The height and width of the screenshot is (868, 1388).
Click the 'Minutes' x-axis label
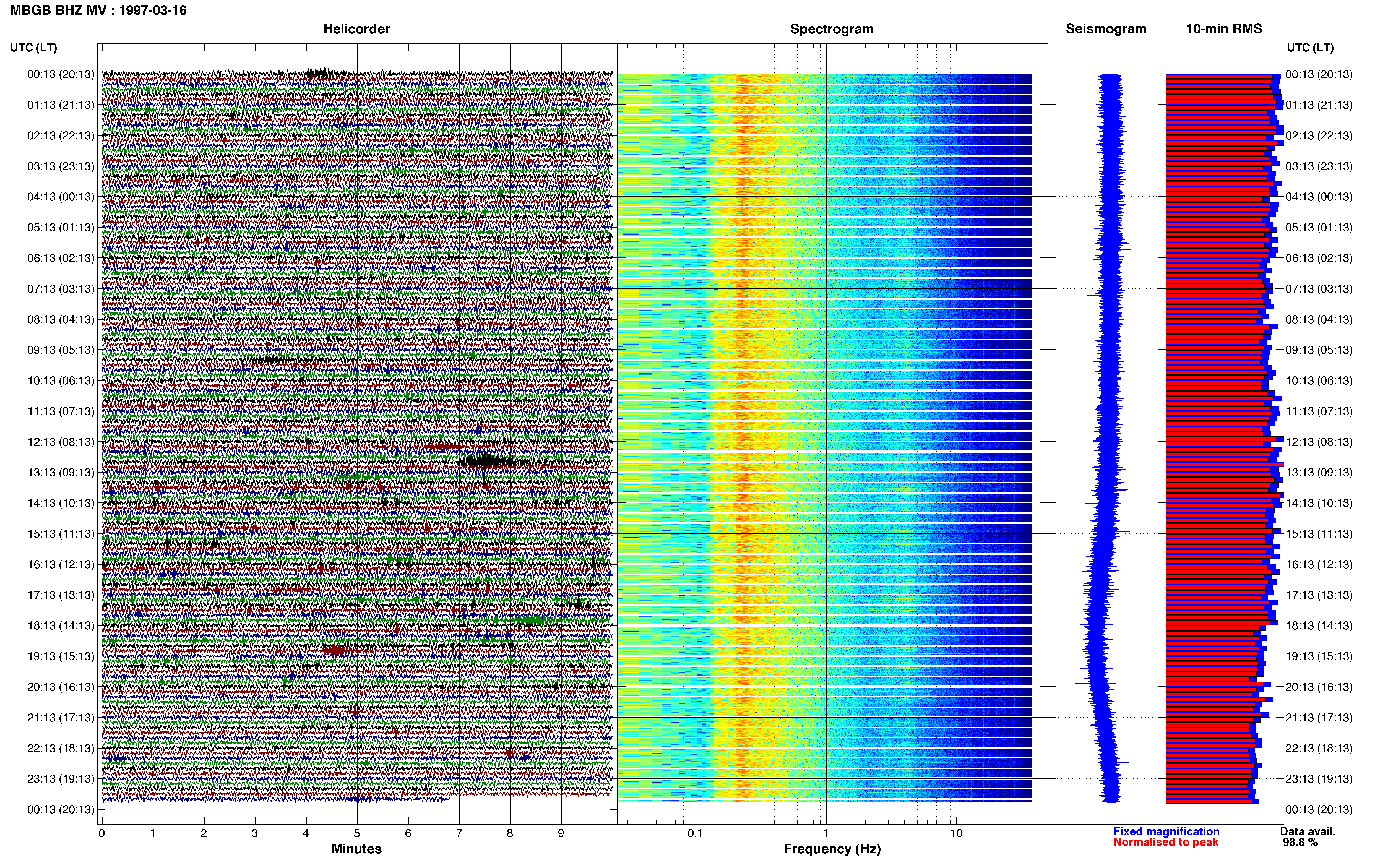356,849
